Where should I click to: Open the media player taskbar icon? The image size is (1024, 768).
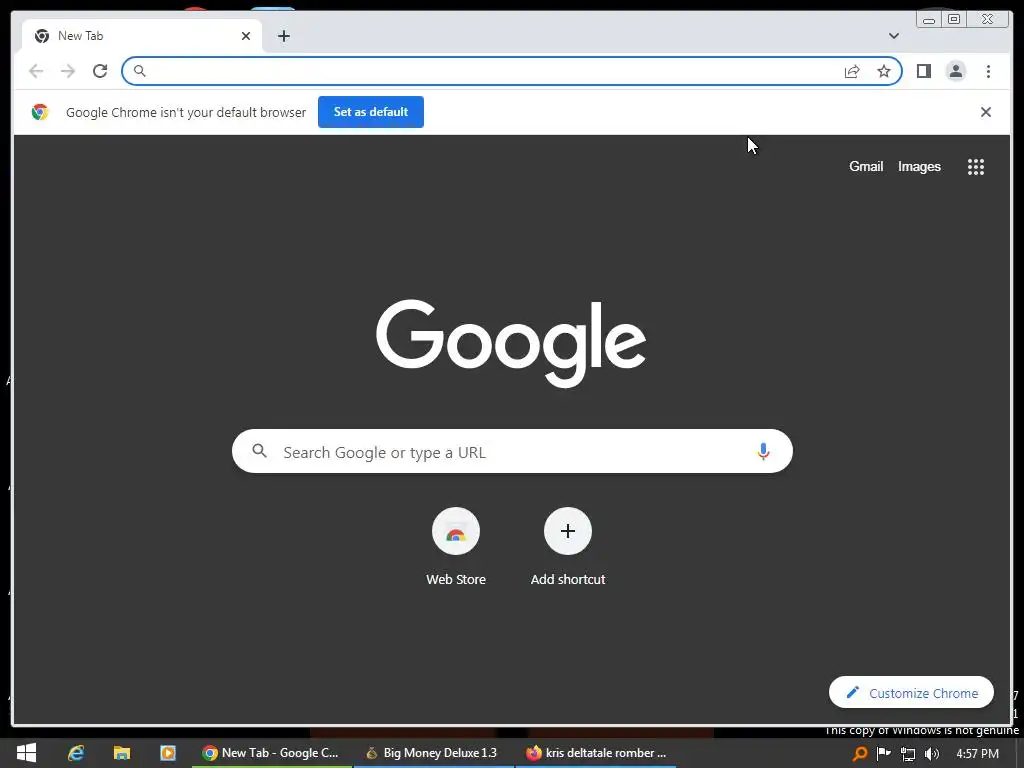(x=168, y=753)
